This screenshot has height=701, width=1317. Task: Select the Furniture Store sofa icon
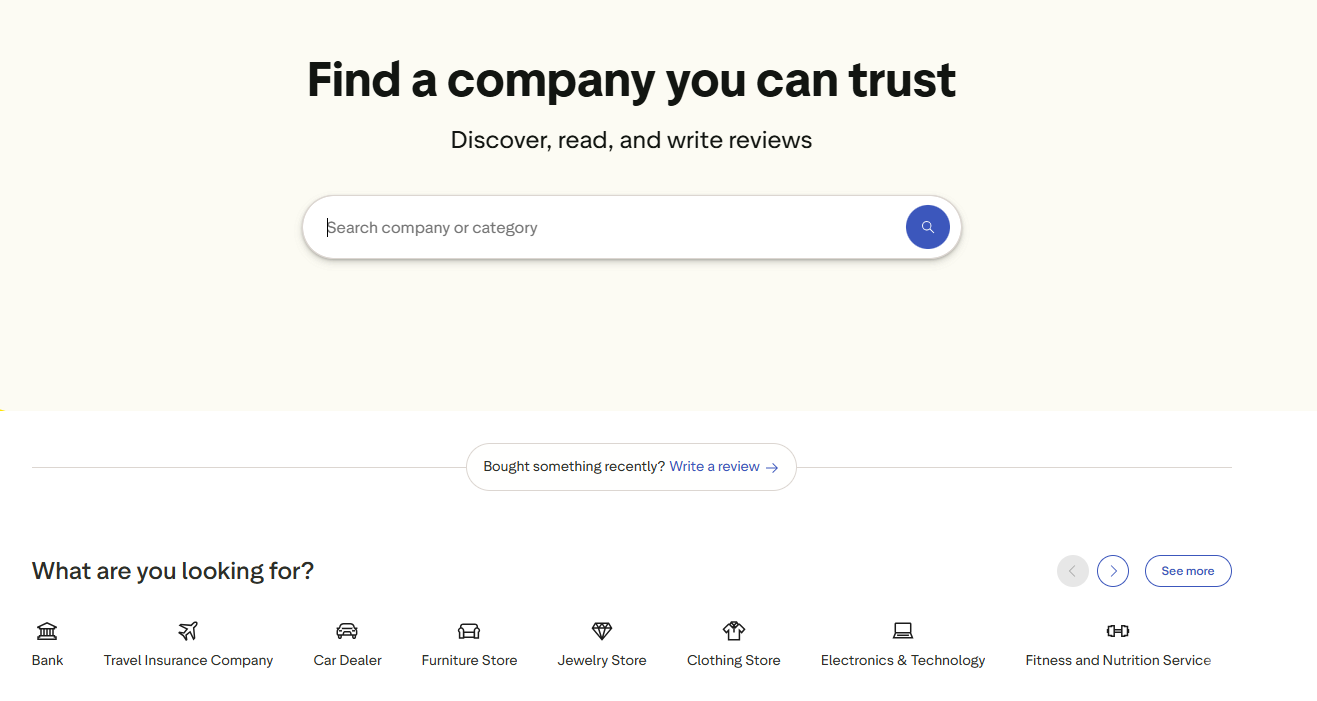click(x=469, y=631)
